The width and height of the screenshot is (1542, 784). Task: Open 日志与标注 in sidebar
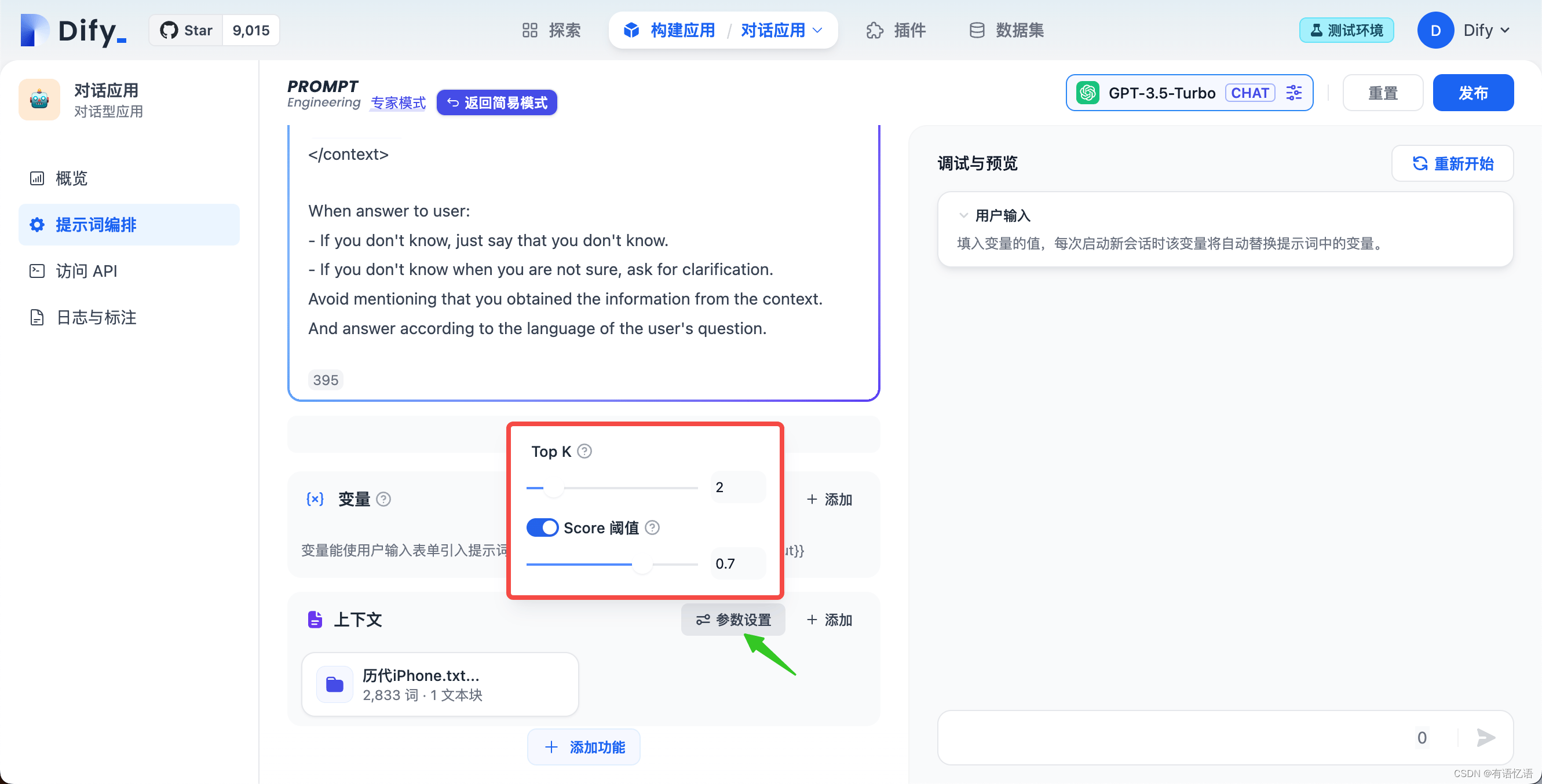point(129,317)
